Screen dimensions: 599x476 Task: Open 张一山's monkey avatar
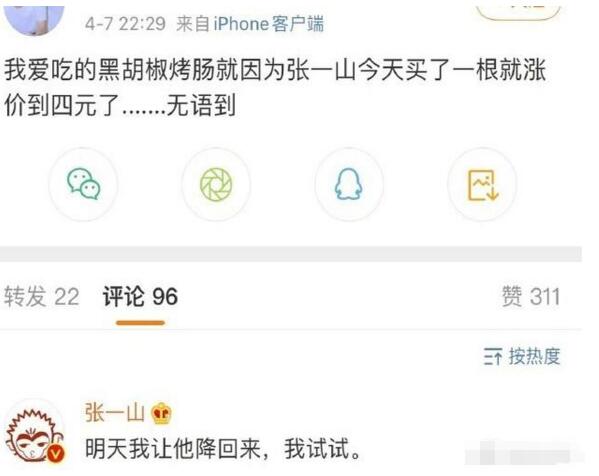(x=34, y=435)
